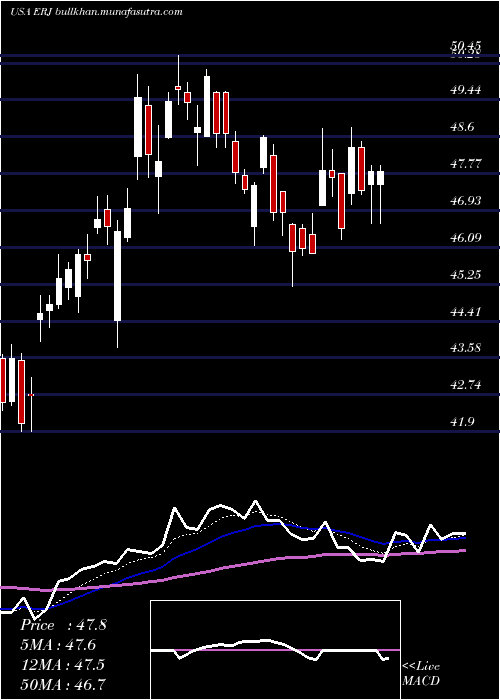Click the 43.58 price axis label
The height and width of the screenshot is (700, 500).
click(466, 348)
